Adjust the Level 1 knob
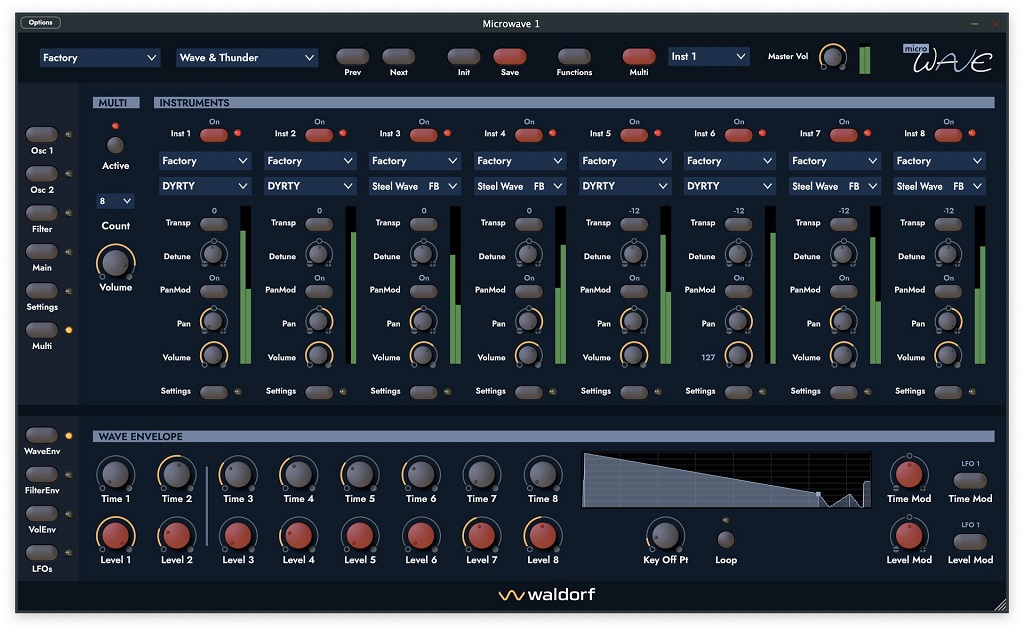This screenshot has width=1024, height=631. pos(116,536)
